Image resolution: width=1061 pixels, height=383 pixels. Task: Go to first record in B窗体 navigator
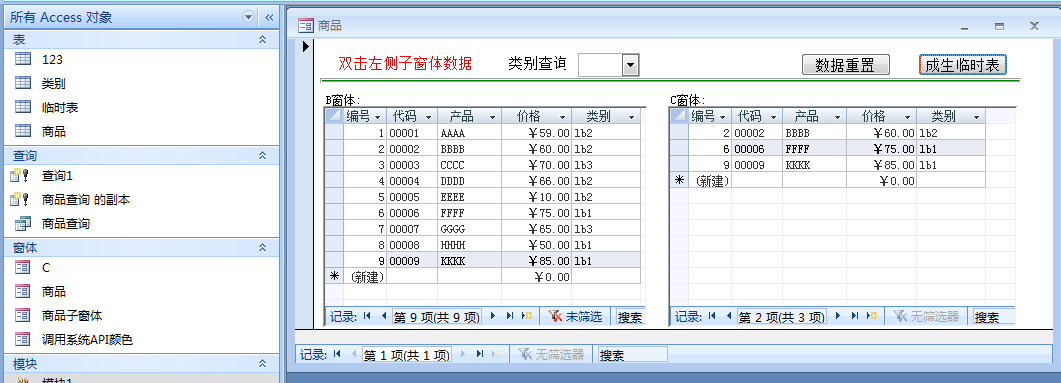click(x=367, y=316)
